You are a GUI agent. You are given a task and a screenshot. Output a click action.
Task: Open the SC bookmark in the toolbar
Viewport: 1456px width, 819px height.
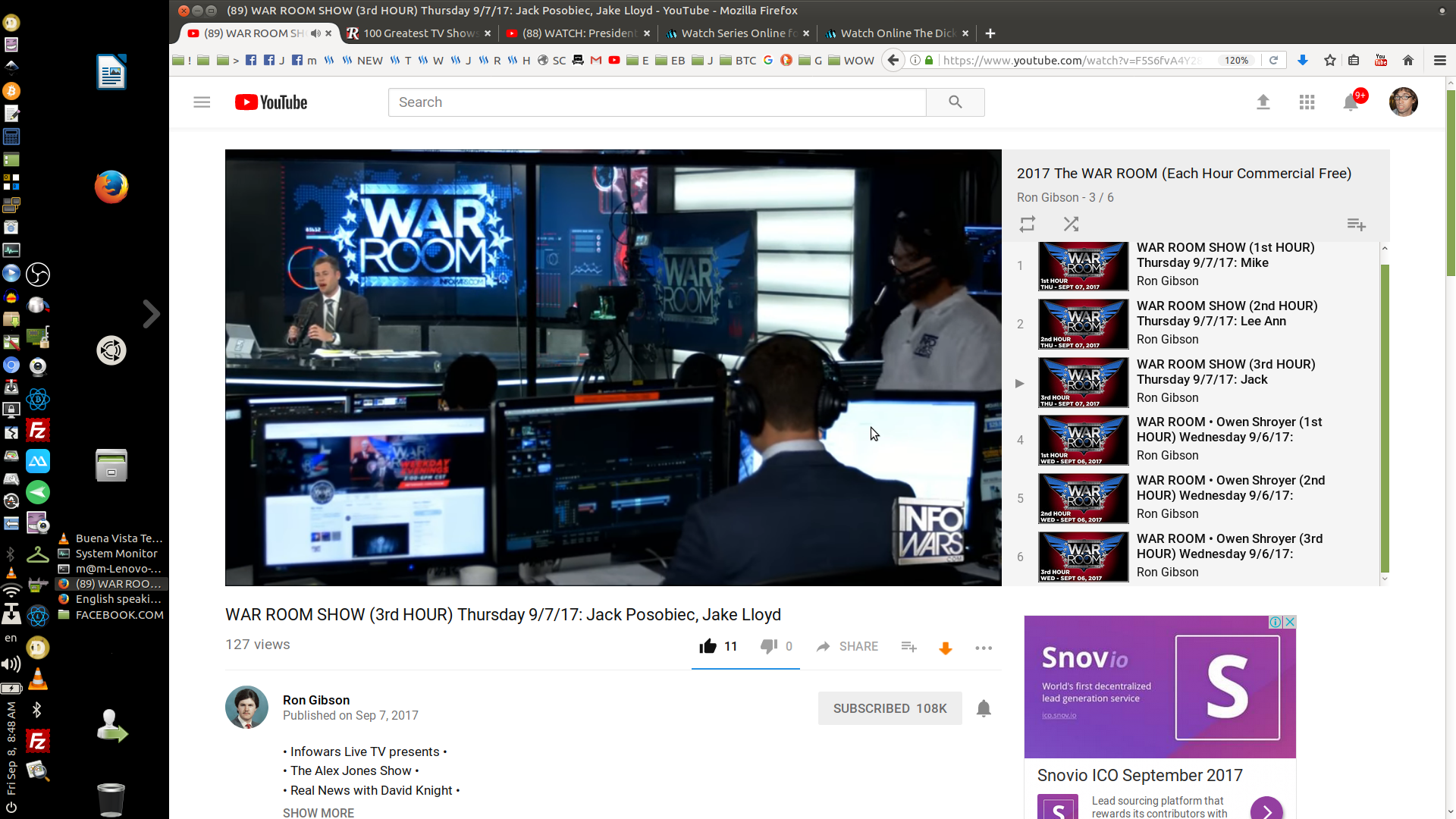(552, 60)
